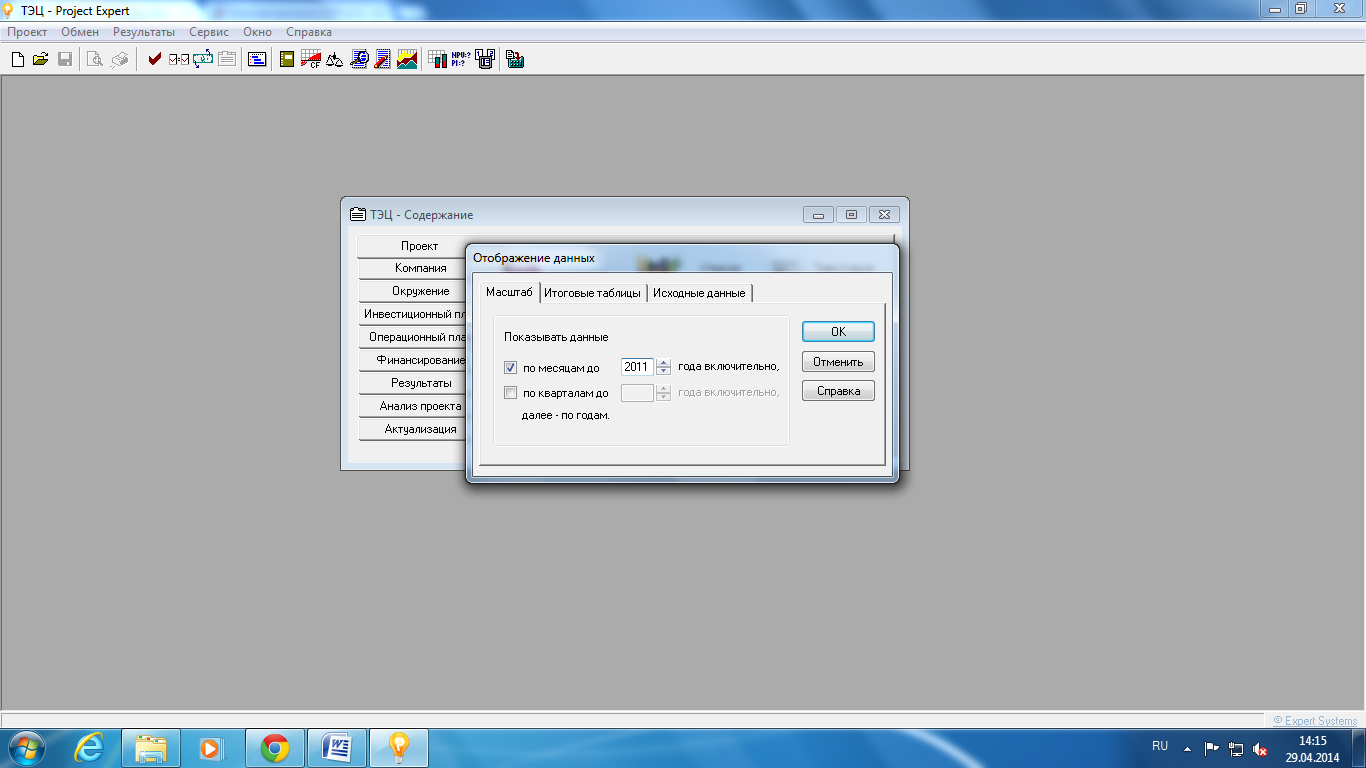Launch Internet Explorer from taskbar
Image resolution: width=1366 pixels, height=768 pixels.
click(x=89, y=748)
